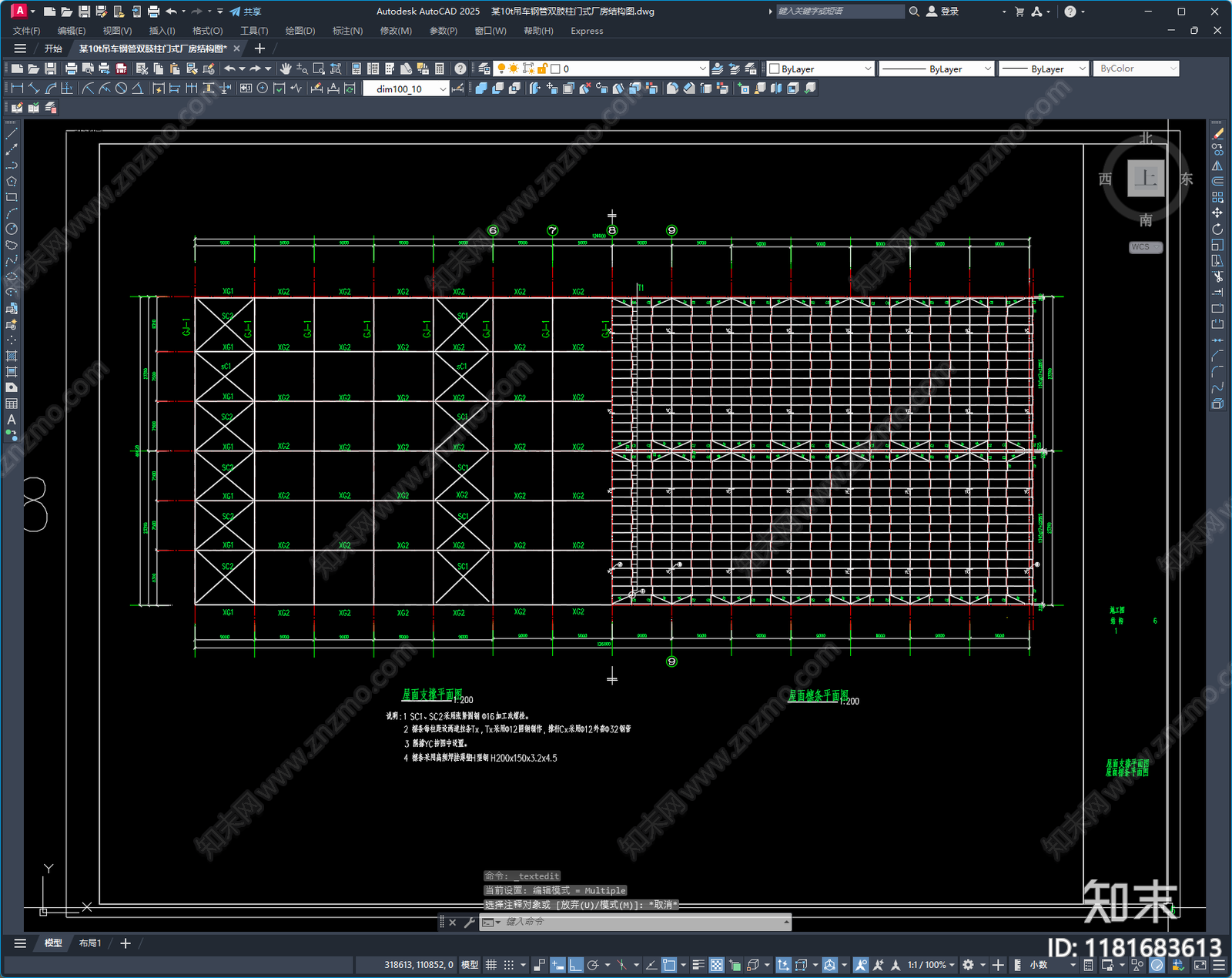Select the Hatch tool in Draw toolbar

pyautogui.click(x=12, y=356)
